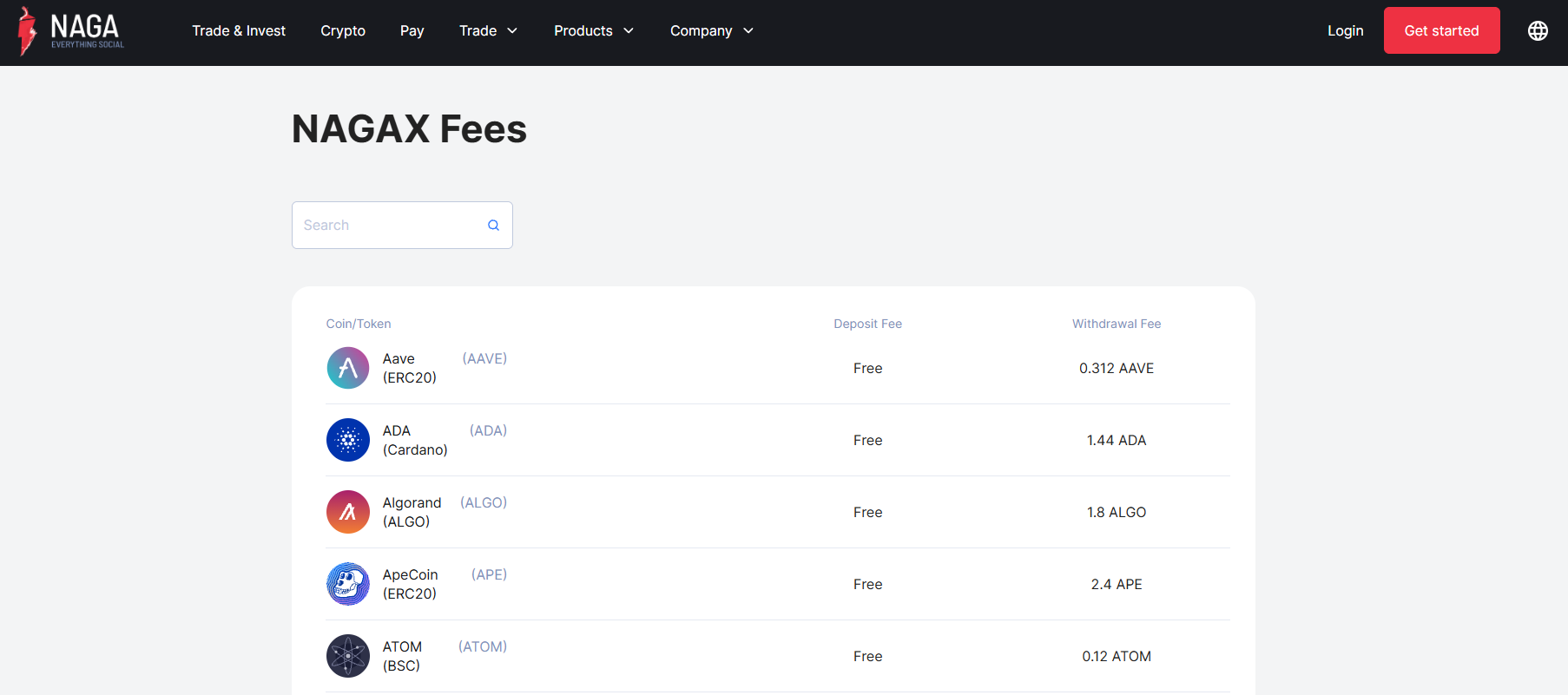The width and height of the screenshot is (1568, 695).
Task: Open the language globe icon
Action: pos(1538,31)
